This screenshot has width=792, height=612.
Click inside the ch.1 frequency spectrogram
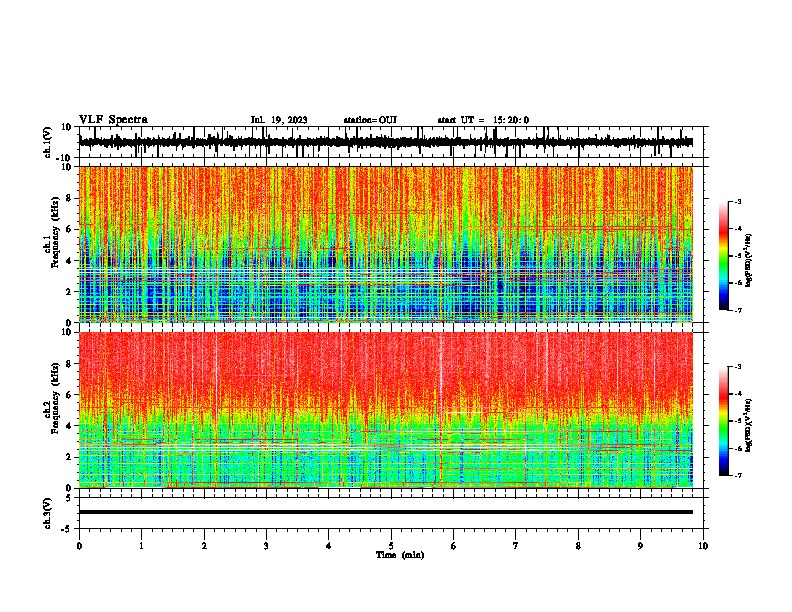pyautogui.click(x=386, y=244)
